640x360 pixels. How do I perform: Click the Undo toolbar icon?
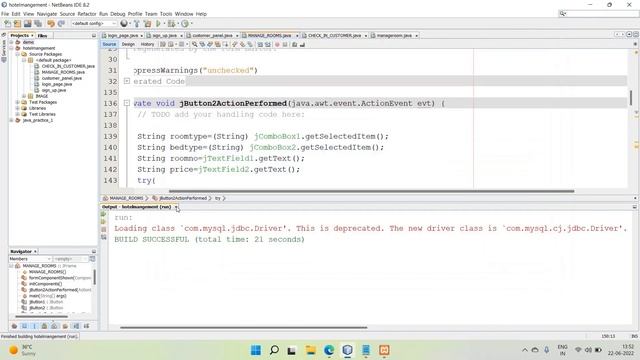51,24
